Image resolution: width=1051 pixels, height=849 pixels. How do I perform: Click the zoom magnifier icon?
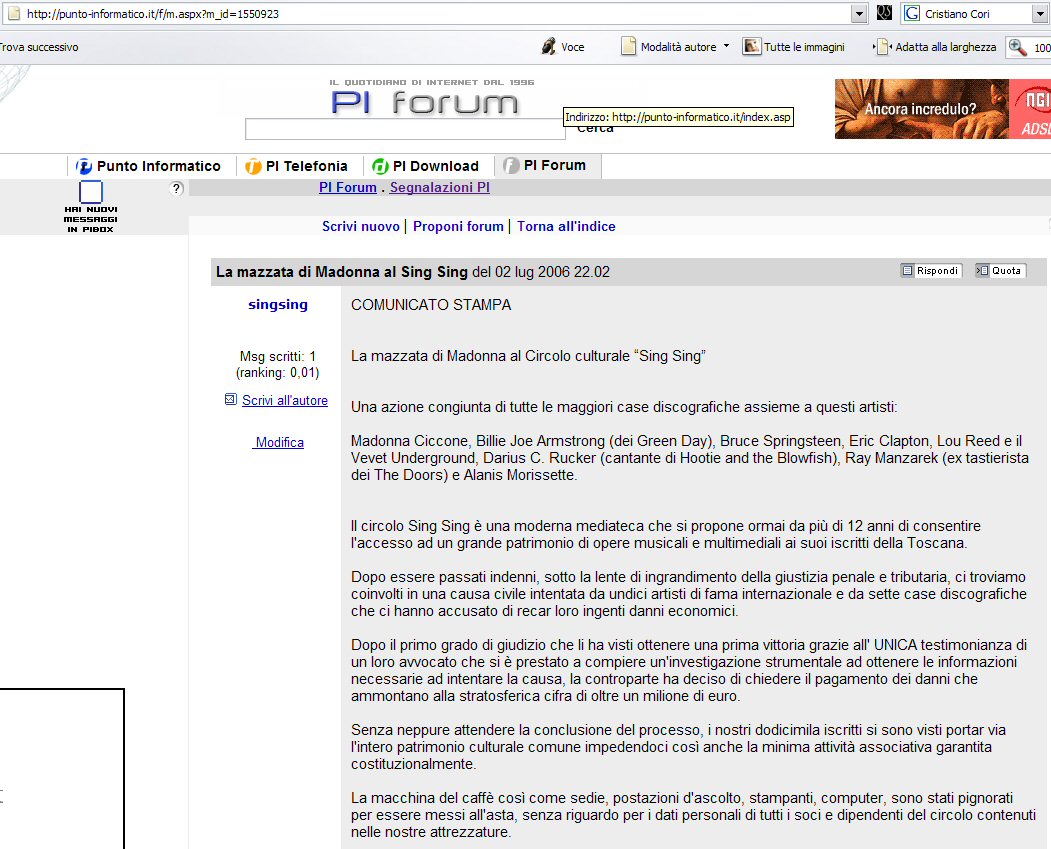pos(1018,47)
